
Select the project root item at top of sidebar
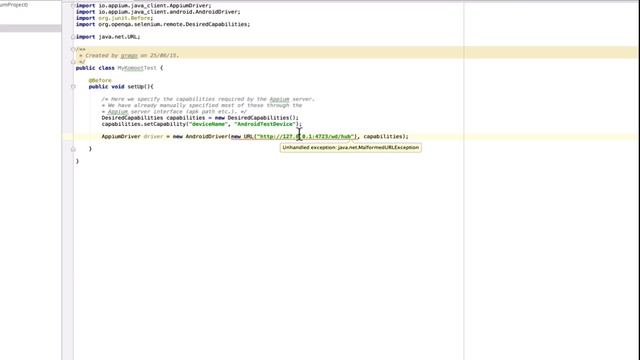click(x=14, y=5)
